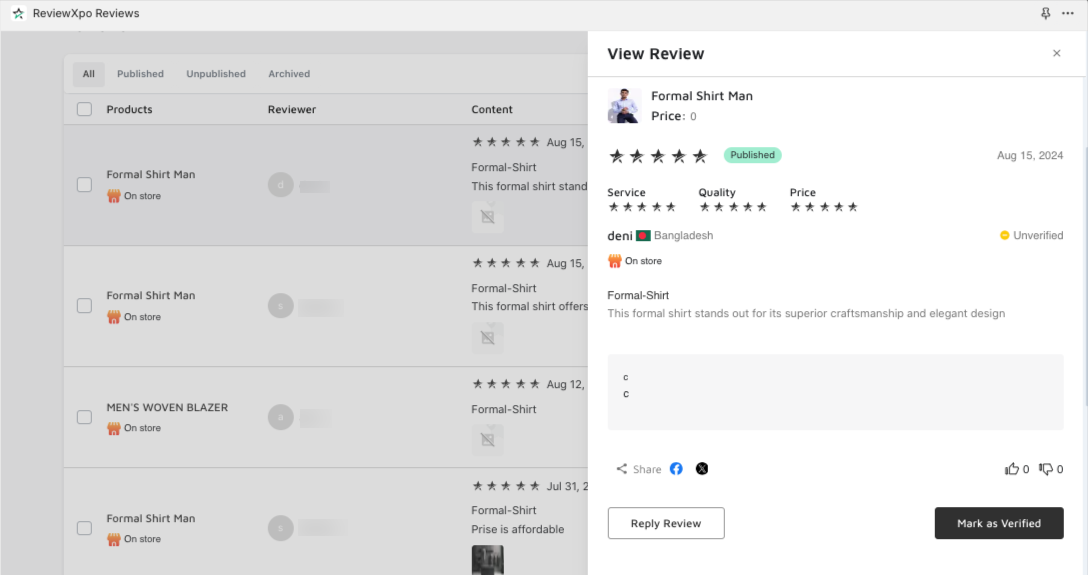The image size is (1088, 575).
Task: Click the Share label
Action: click(647, 470)
